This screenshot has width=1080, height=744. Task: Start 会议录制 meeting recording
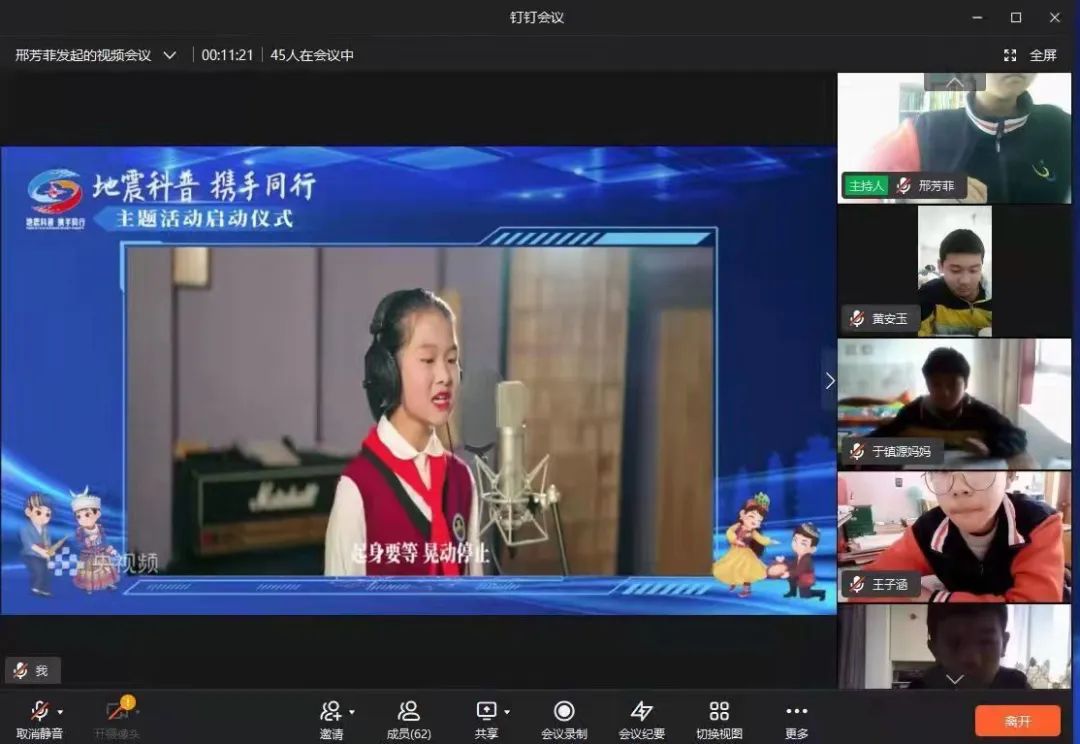point(564,720)
